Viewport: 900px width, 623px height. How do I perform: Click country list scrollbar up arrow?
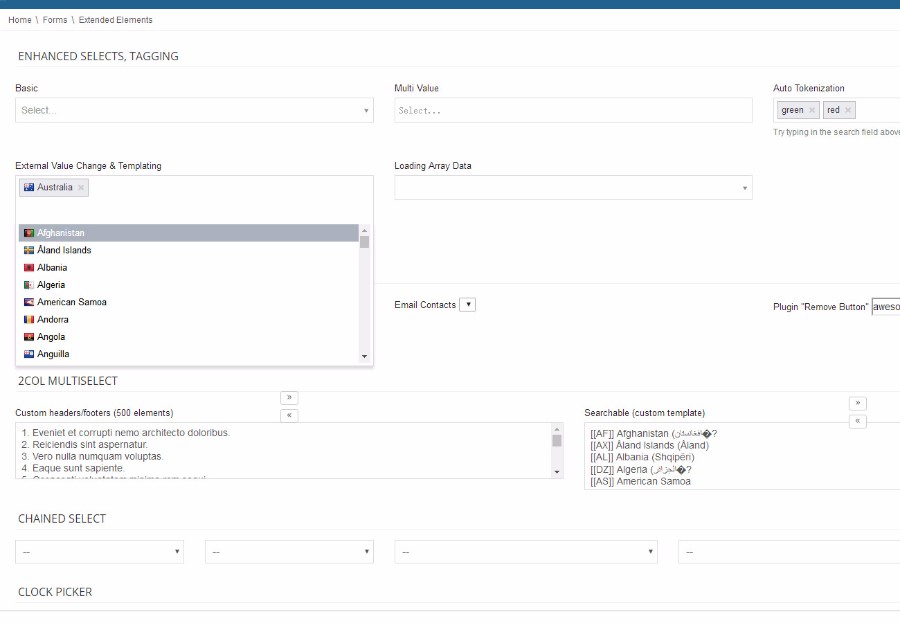364,230
